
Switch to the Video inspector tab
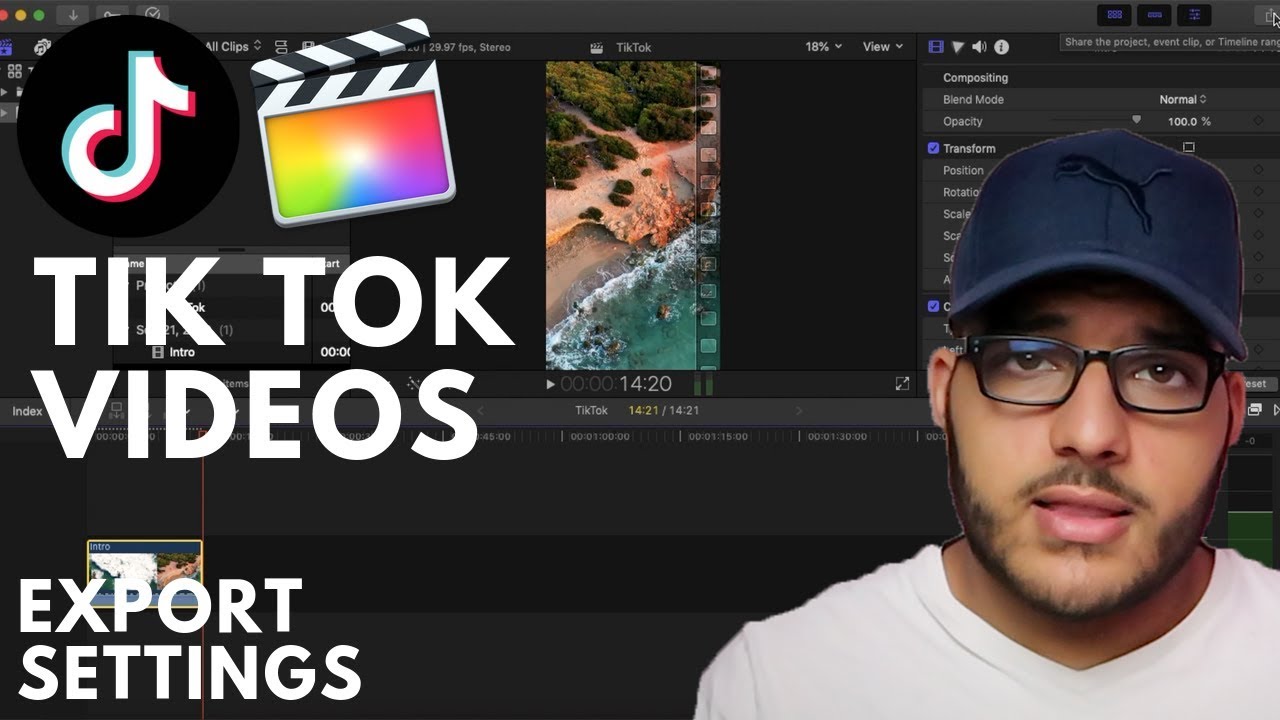(936, 47)
